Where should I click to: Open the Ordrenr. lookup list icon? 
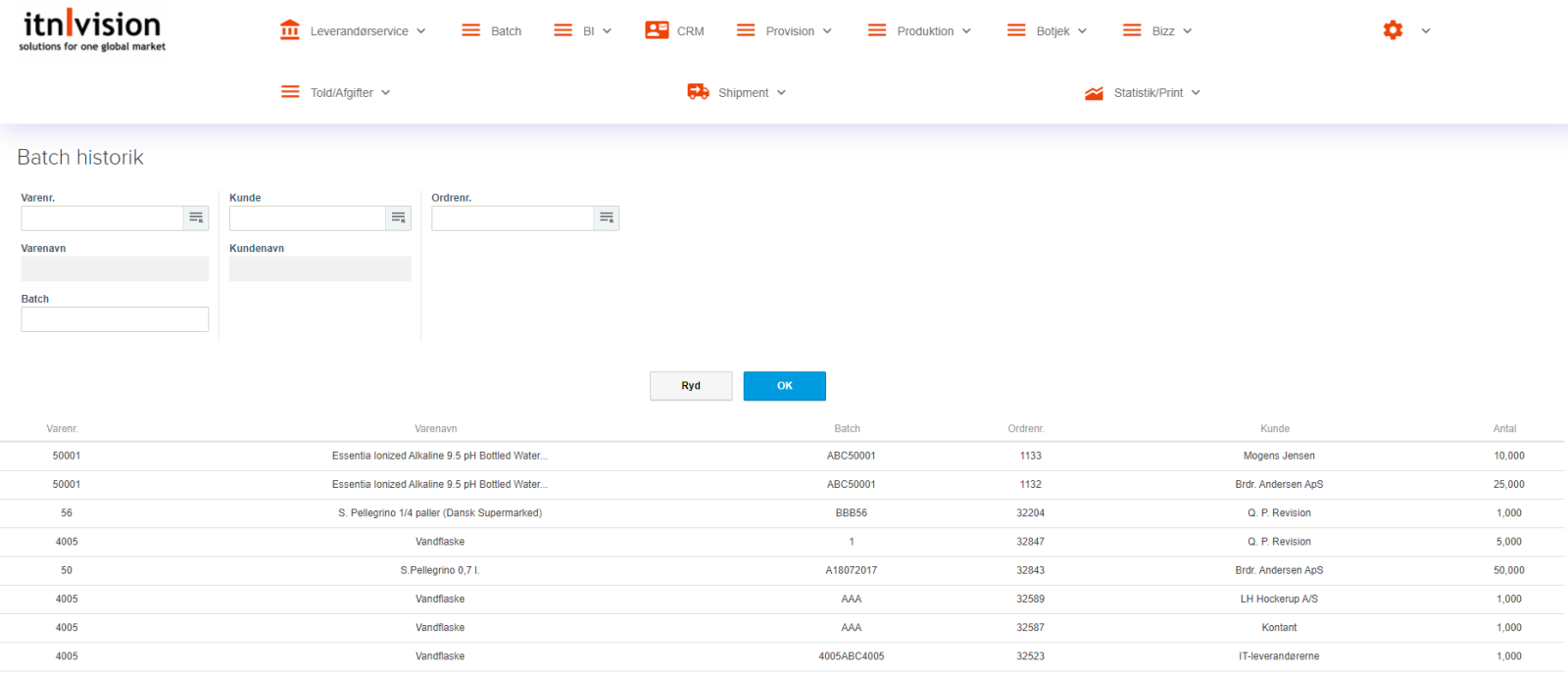607,217
